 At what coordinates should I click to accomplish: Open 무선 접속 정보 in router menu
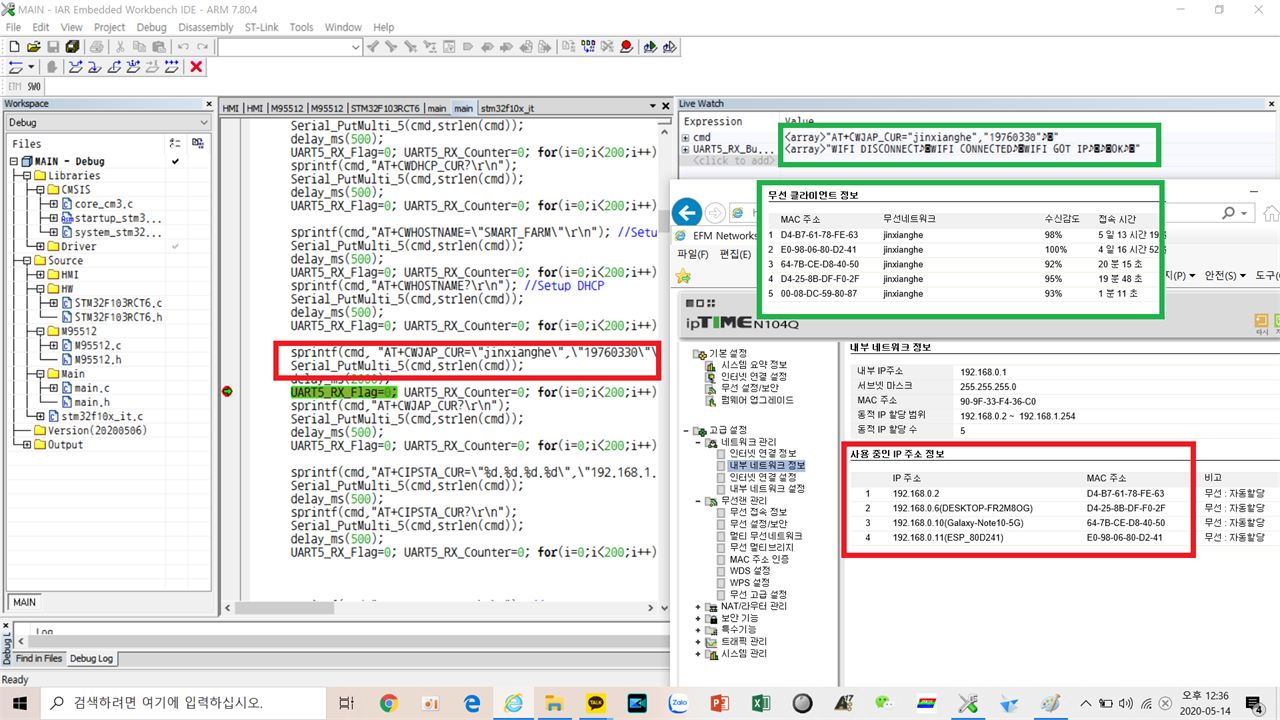tap(757, 512)
